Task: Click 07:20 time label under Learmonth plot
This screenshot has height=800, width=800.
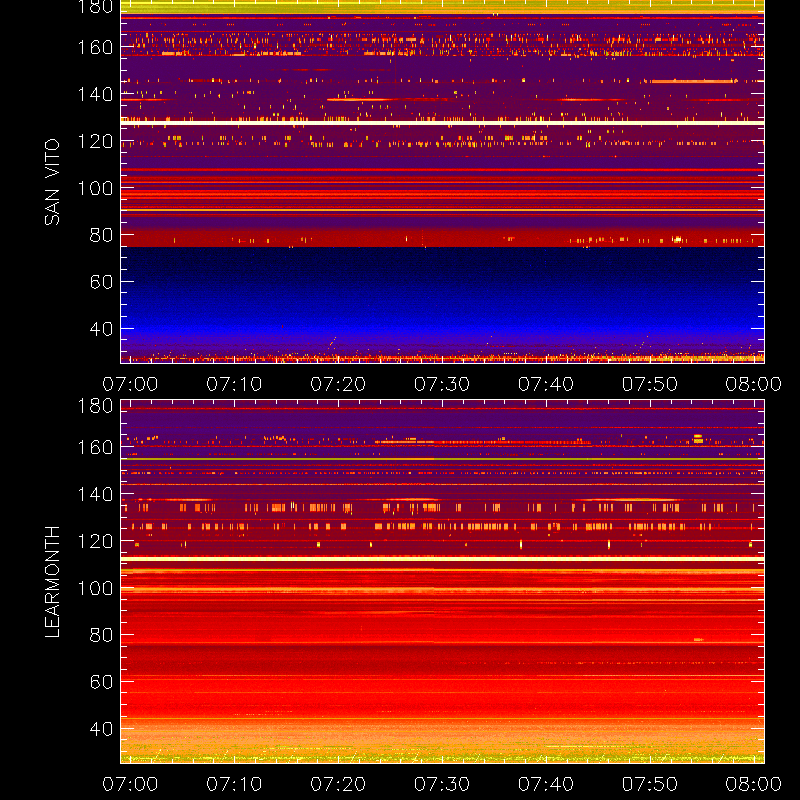Action: (338, 784)
